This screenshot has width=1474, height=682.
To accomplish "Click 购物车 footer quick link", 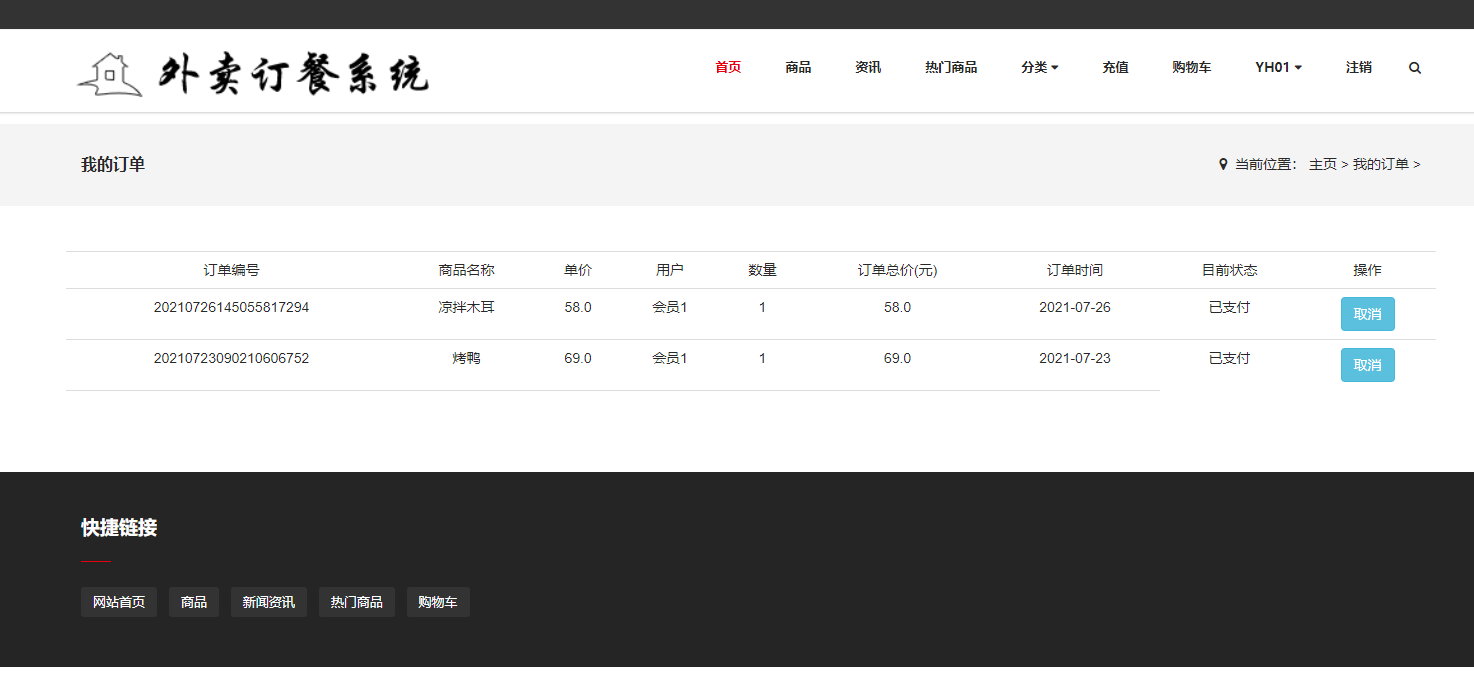I will pos(437,602).
